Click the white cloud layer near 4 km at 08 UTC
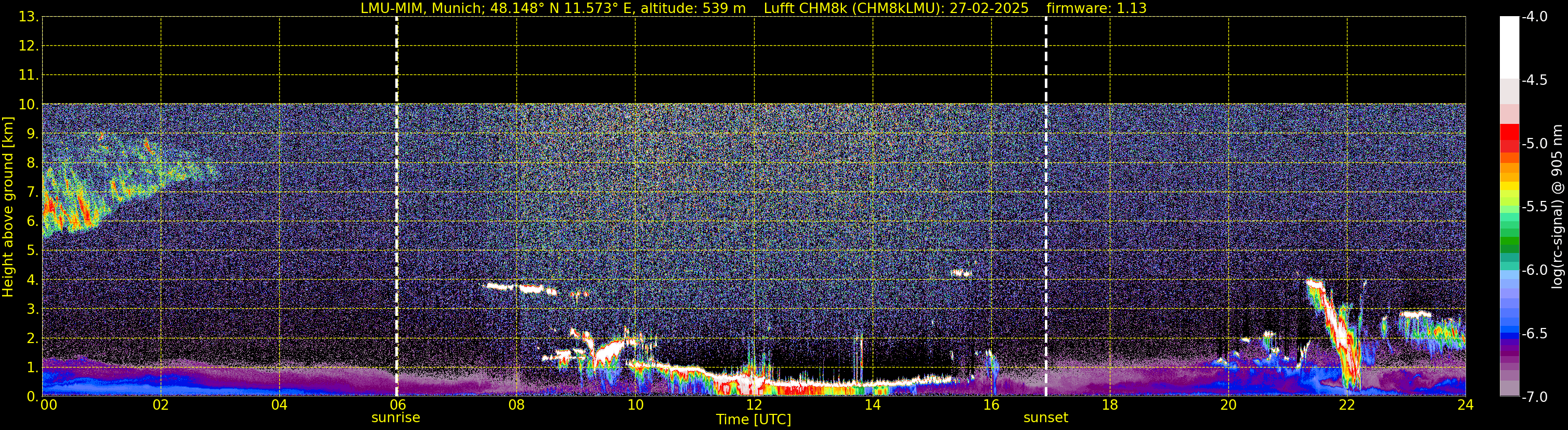1568x430 pixels. click(x=521, y=288)
